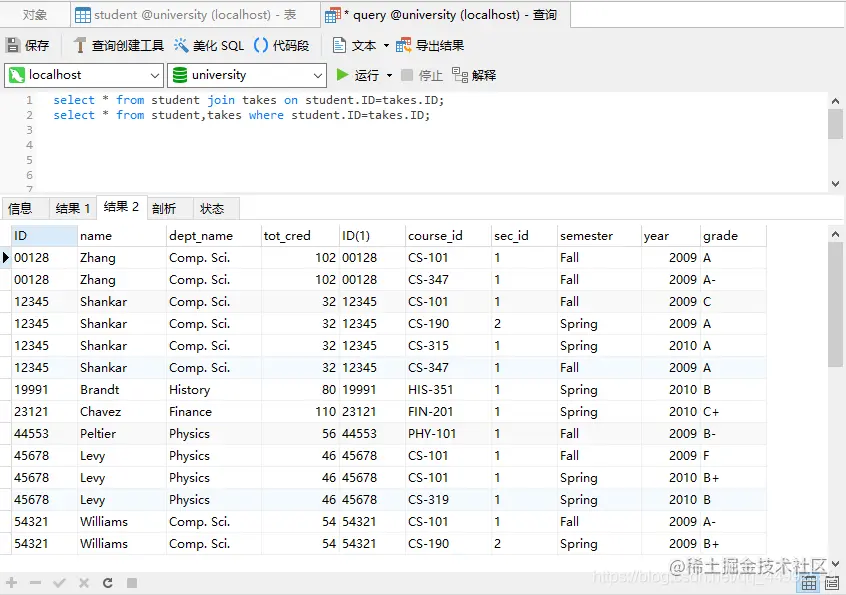
Task: Click the name column header
Action: [x=122, y=236]
